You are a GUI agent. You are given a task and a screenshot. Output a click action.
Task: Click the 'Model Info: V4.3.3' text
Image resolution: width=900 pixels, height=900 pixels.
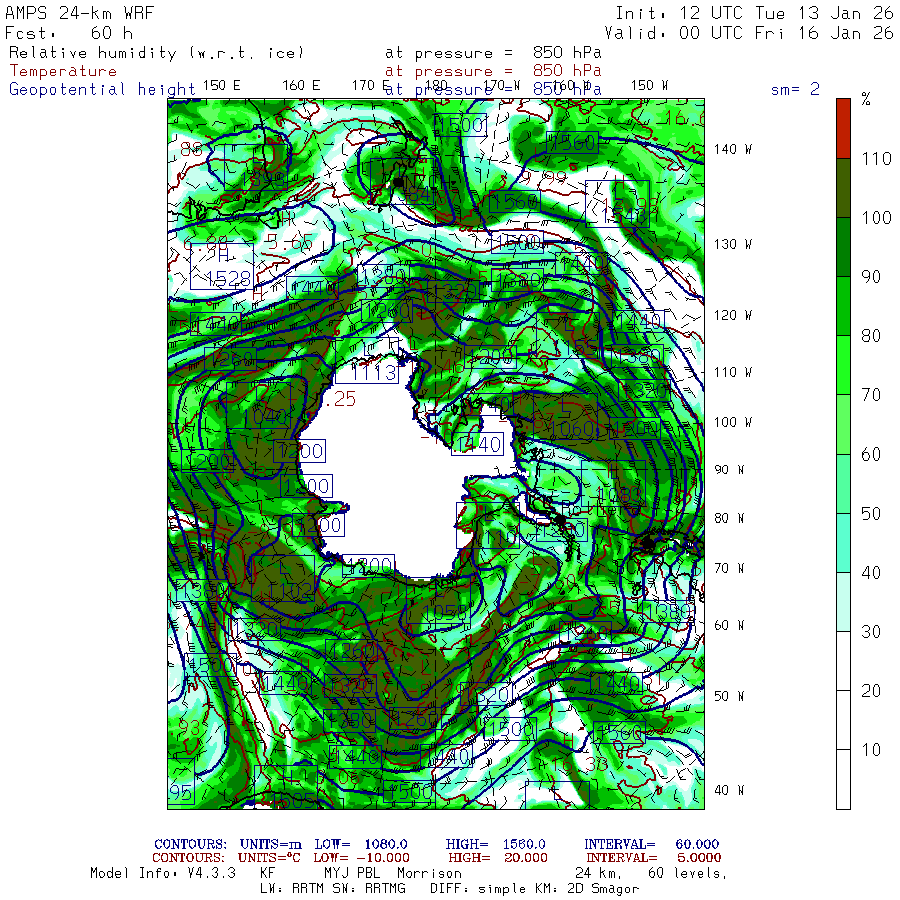click(x=163, y=873)
